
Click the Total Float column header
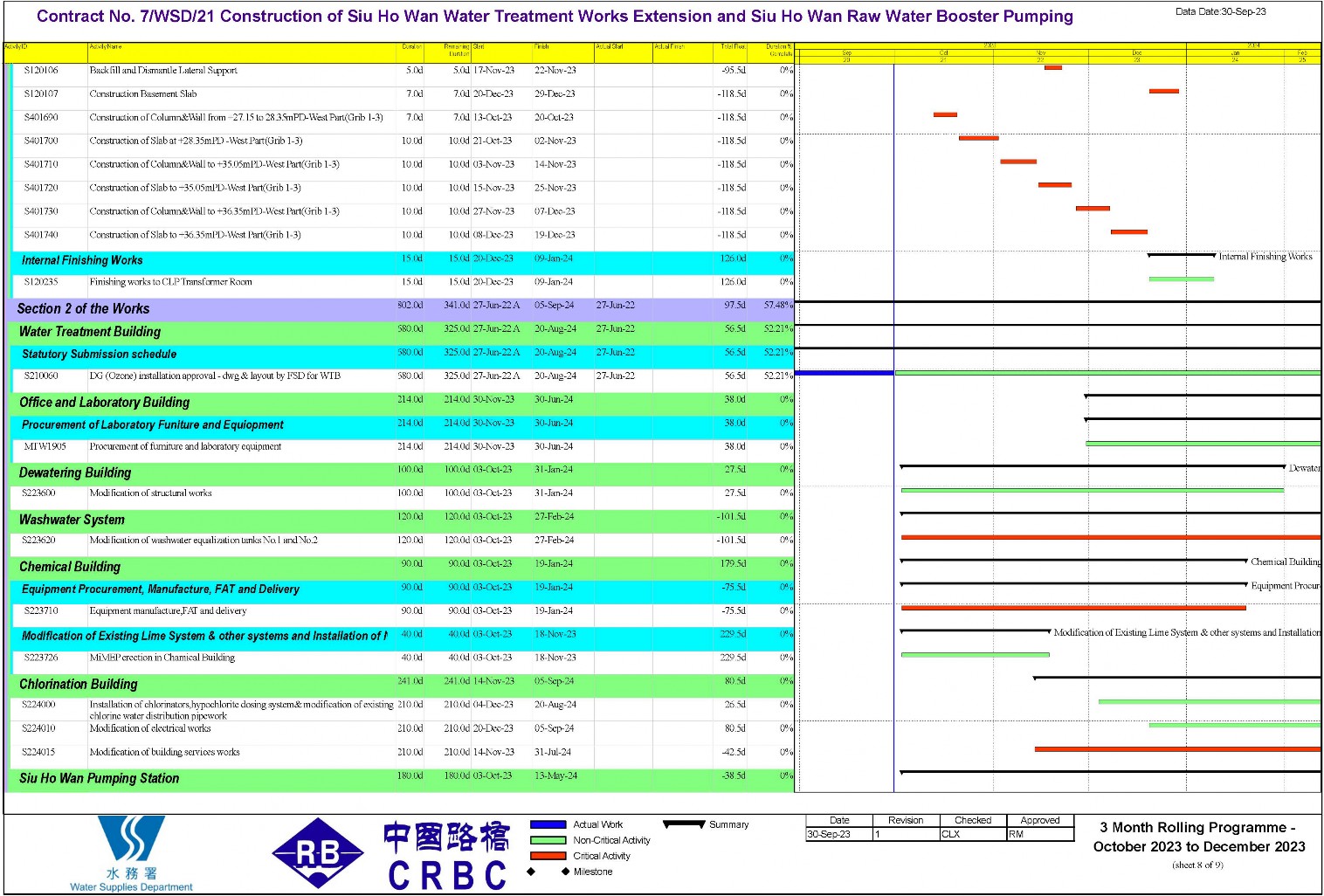(730, 52)
